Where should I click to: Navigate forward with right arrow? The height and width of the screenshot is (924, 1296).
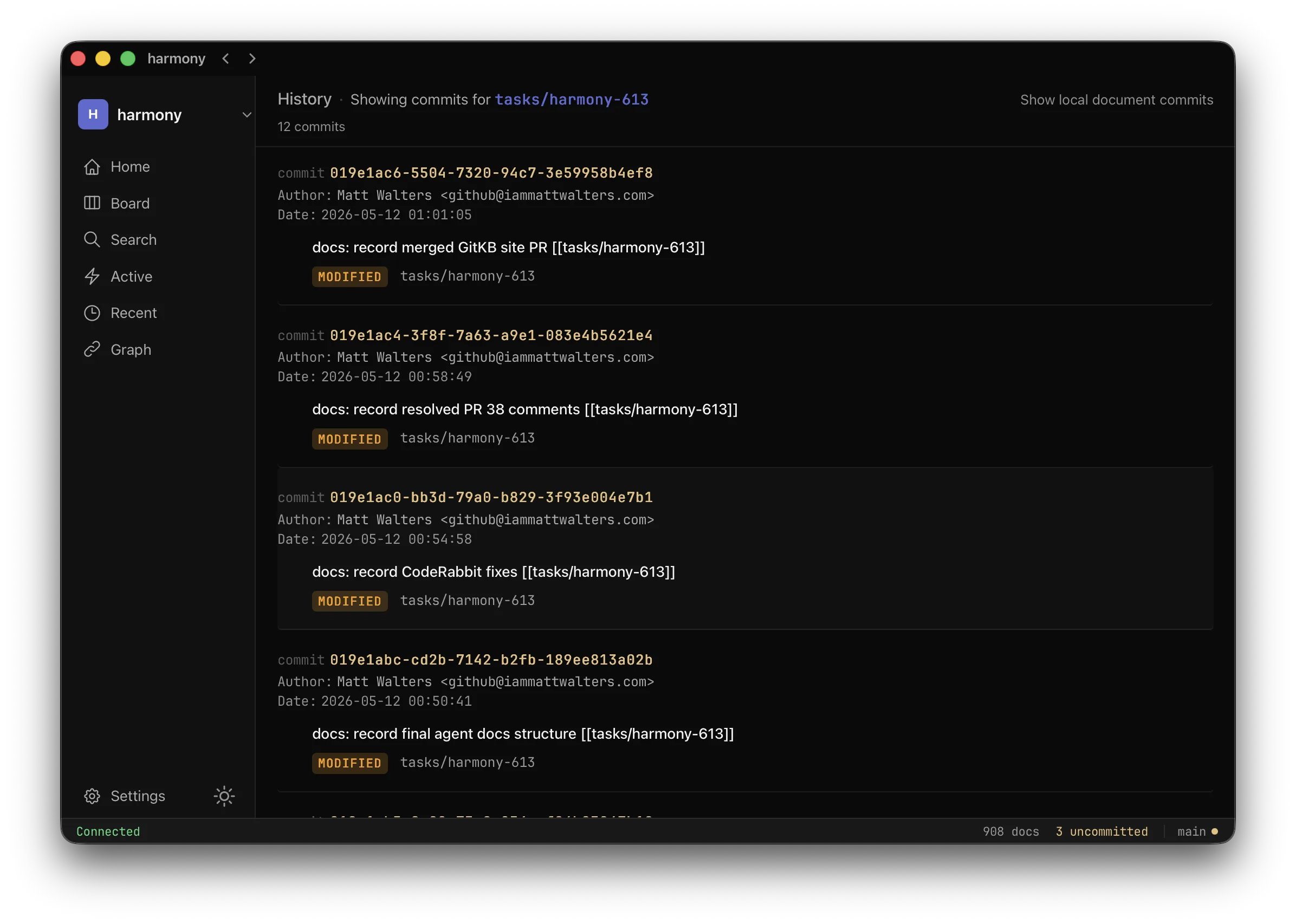point(252,58)
